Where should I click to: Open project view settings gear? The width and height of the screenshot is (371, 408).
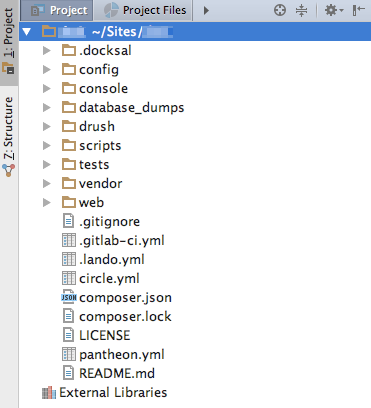(334, 10)
